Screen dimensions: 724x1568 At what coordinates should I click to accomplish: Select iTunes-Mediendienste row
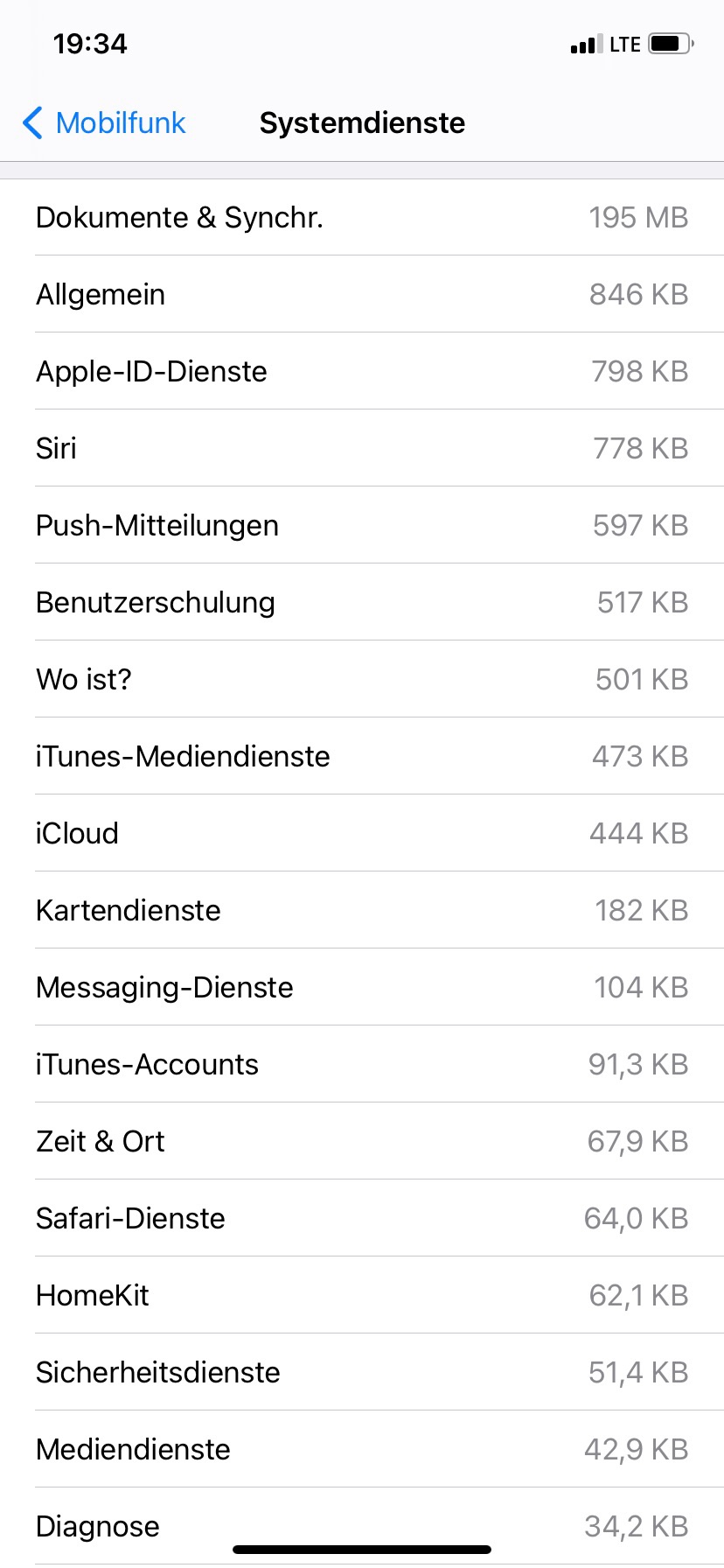[x=362, y=756]
